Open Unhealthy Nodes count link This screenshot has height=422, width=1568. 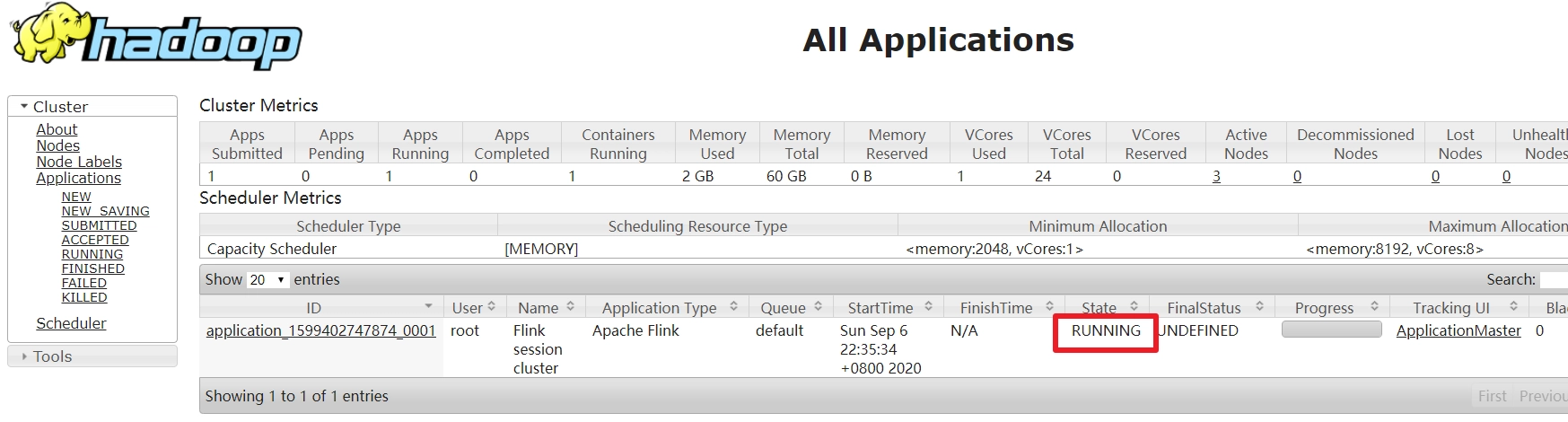click(x=1506, y=176)
